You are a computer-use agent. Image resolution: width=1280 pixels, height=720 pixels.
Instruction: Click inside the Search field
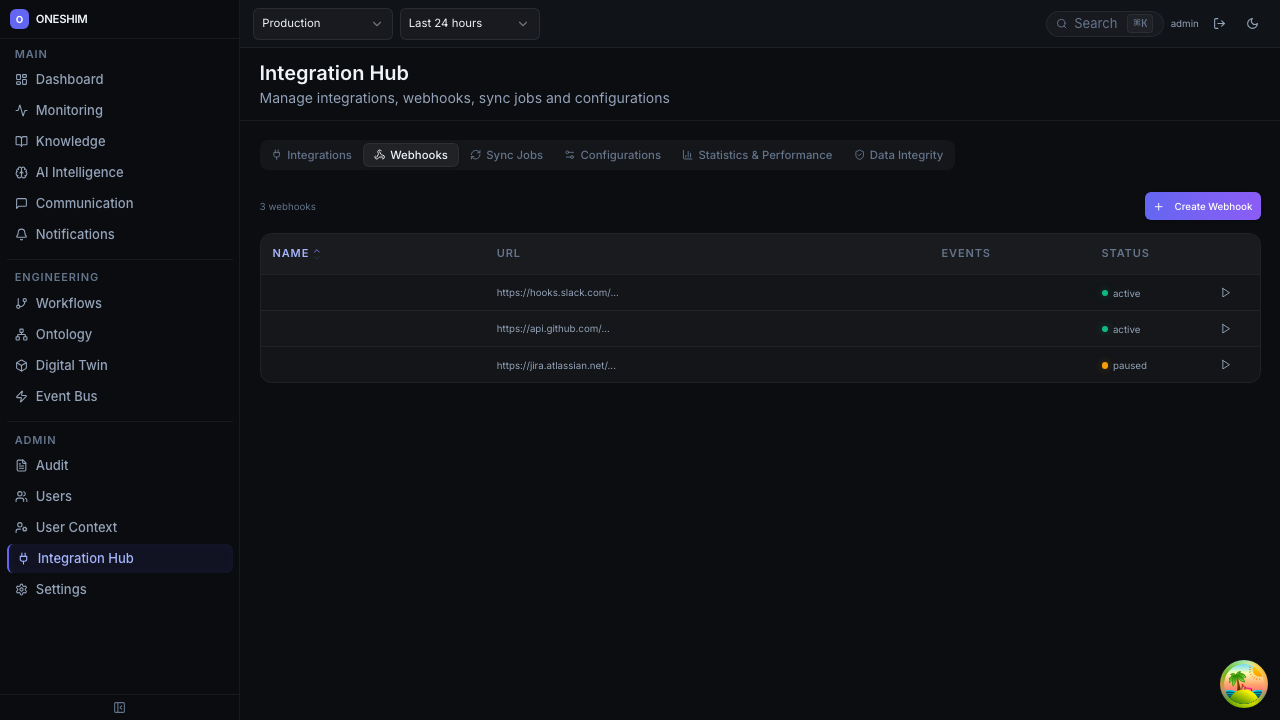[x=1100, y=23]
